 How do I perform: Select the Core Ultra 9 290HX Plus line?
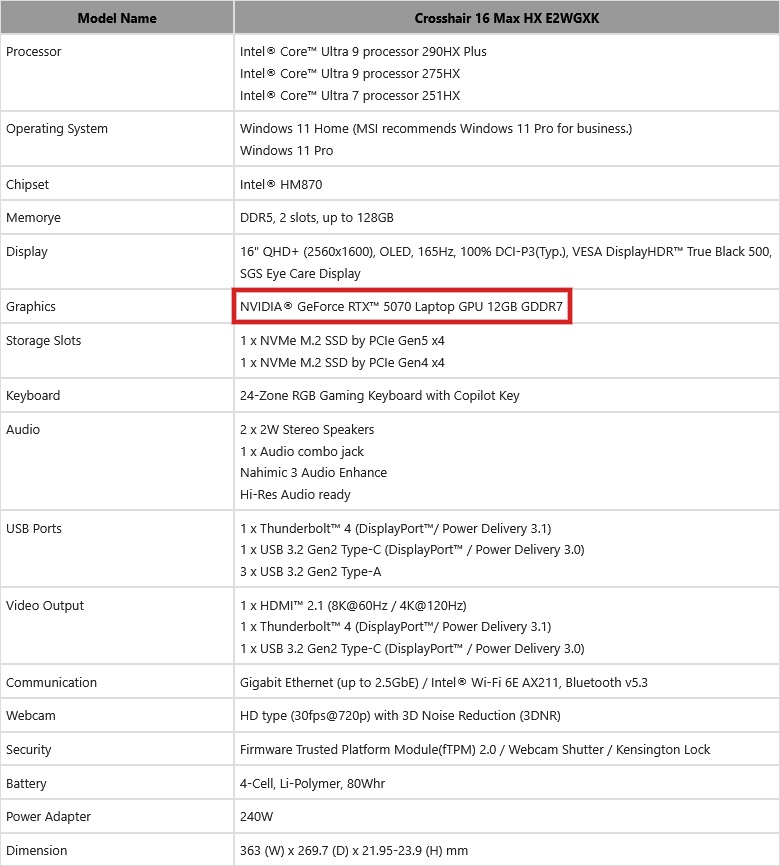[363, 51]
